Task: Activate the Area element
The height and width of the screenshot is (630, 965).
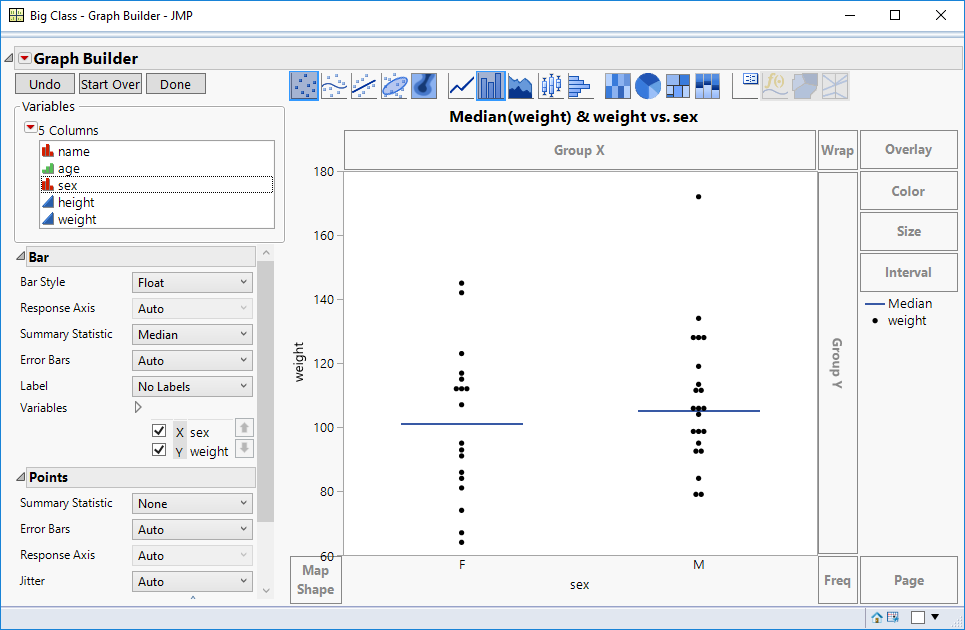Action: click(520, 85)
